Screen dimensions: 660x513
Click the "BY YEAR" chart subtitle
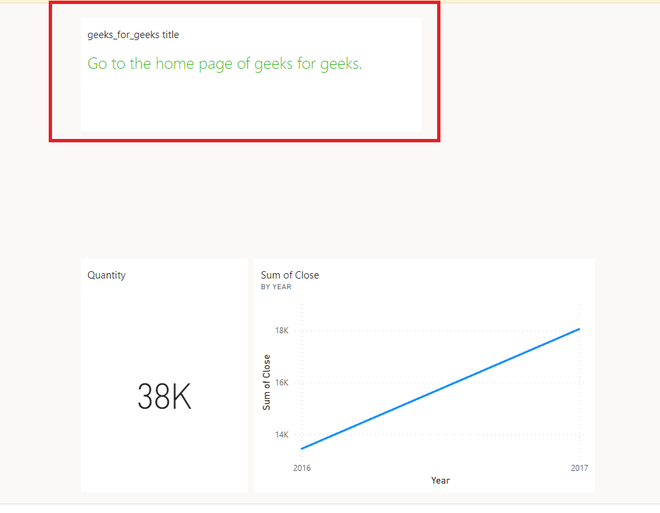pyautogui.click(x=276, y=287)
